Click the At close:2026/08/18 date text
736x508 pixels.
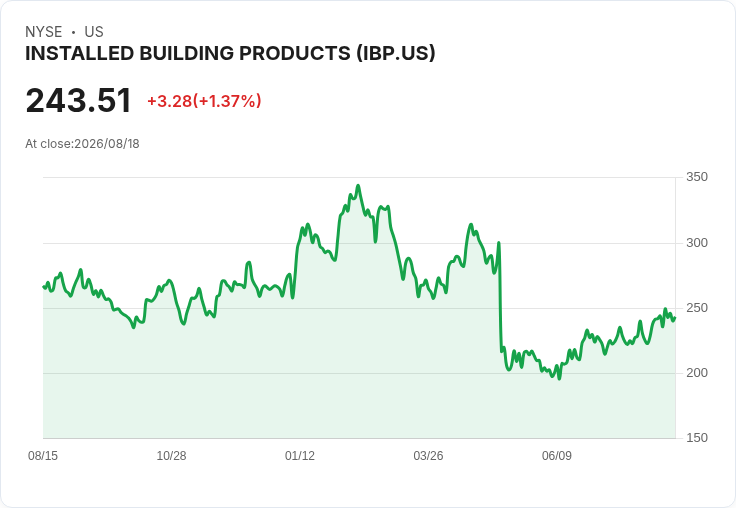pyautogui.click(x=82, y=144)
